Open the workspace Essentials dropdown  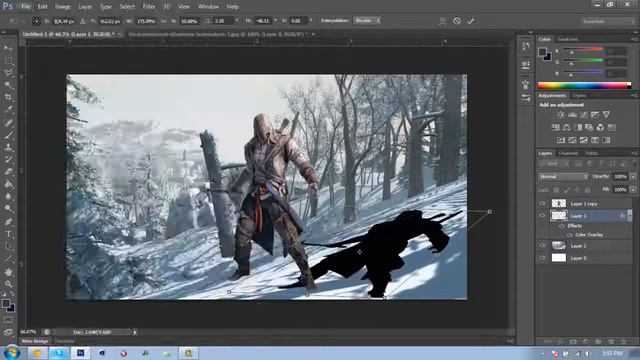[609, 21]
